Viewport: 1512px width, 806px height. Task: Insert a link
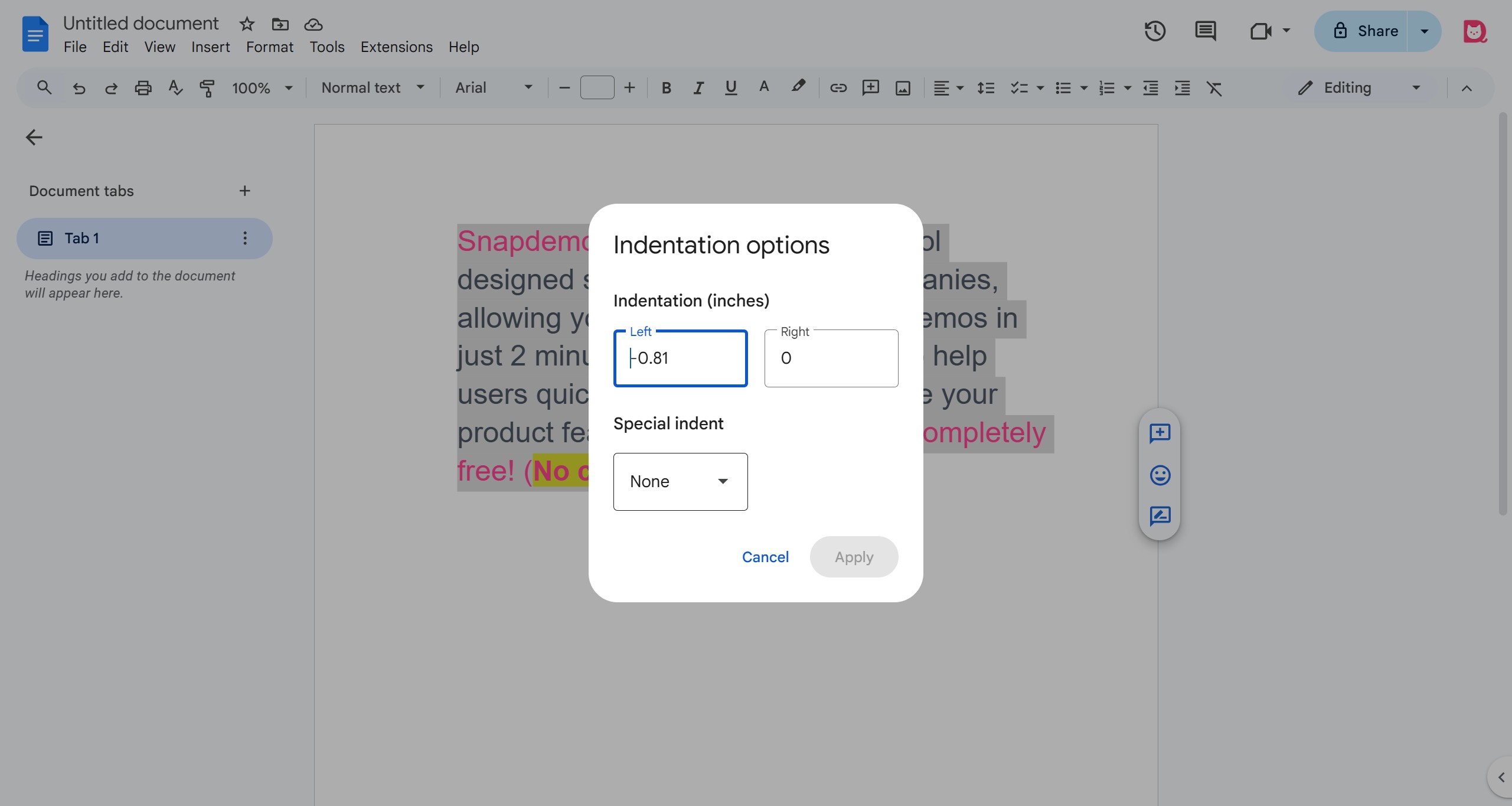point(838,88)
